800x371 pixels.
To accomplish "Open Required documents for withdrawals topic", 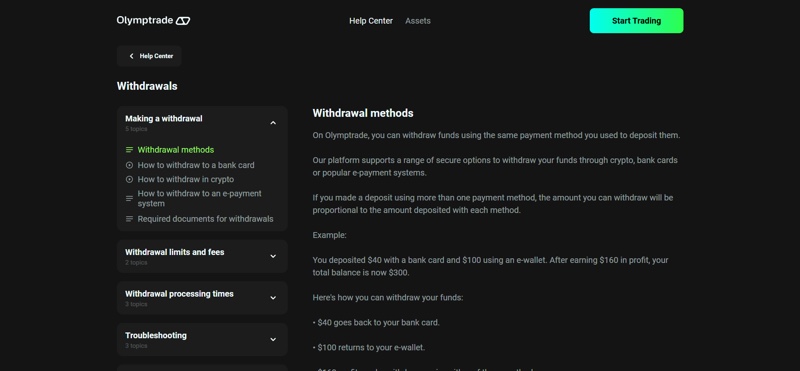I will (206, 219).
